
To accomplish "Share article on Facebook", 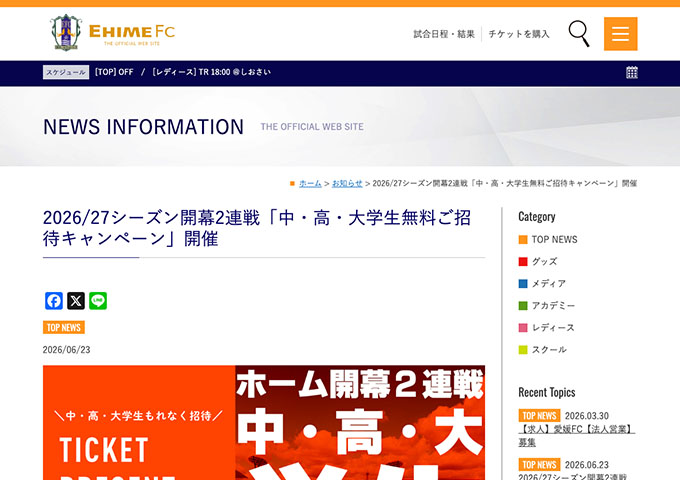I will click(54, 301).
